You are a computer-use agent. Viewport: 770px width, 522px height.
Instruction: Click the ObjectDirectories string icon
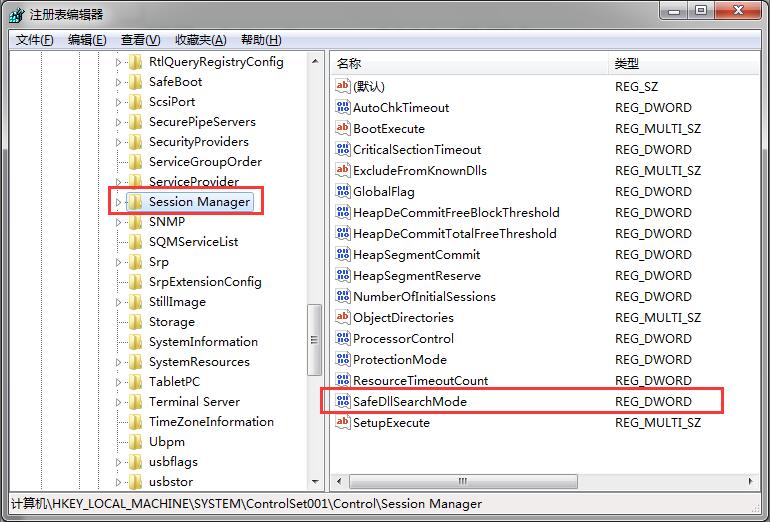tap(342, 317)
